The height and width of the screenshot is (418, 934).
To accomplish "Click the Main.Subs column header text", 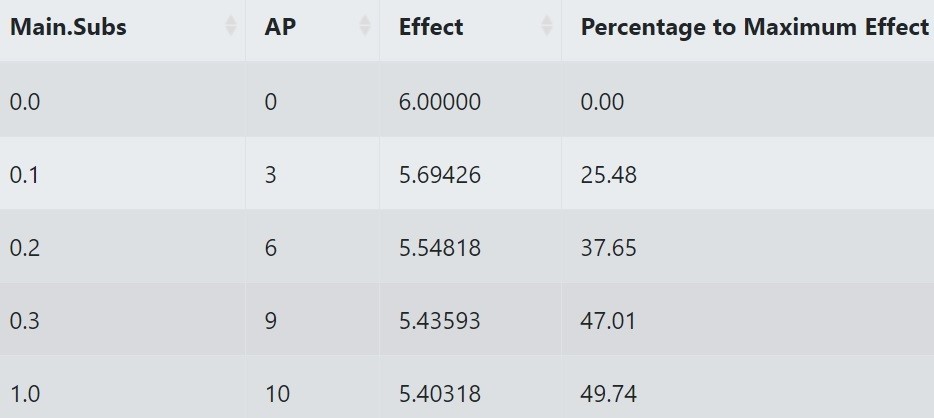I will pyautogui.click(x=68, y=27).
